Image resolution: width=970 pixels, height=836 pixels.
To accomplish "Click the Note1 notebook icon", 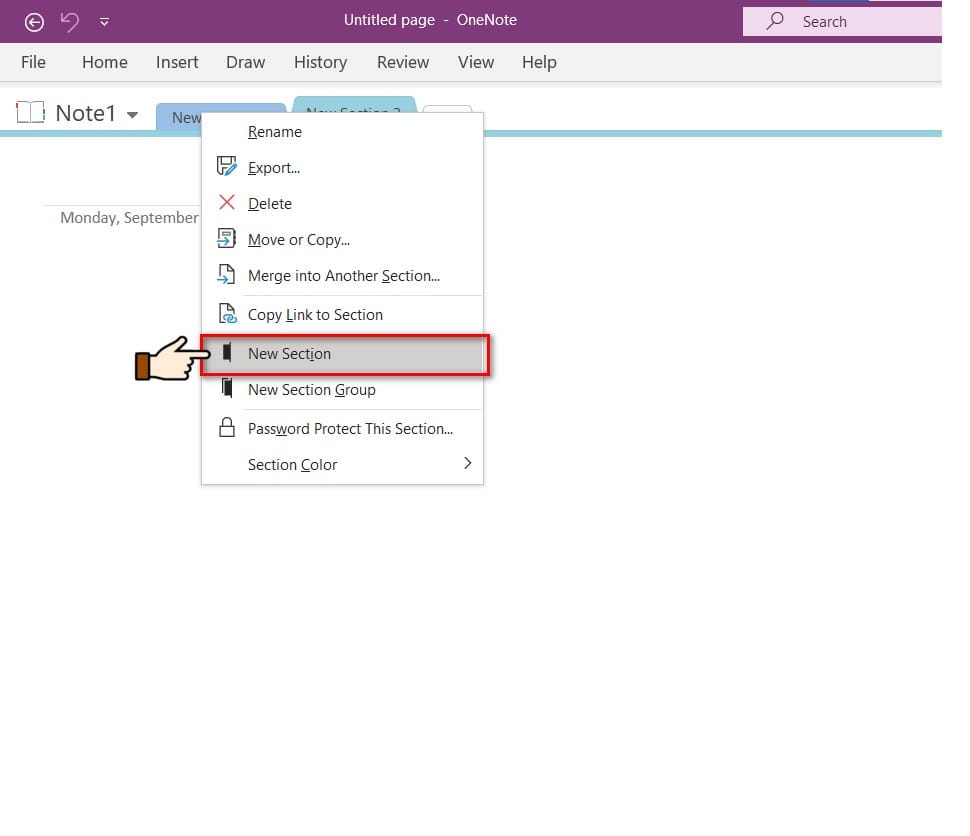I will [30, 113].
